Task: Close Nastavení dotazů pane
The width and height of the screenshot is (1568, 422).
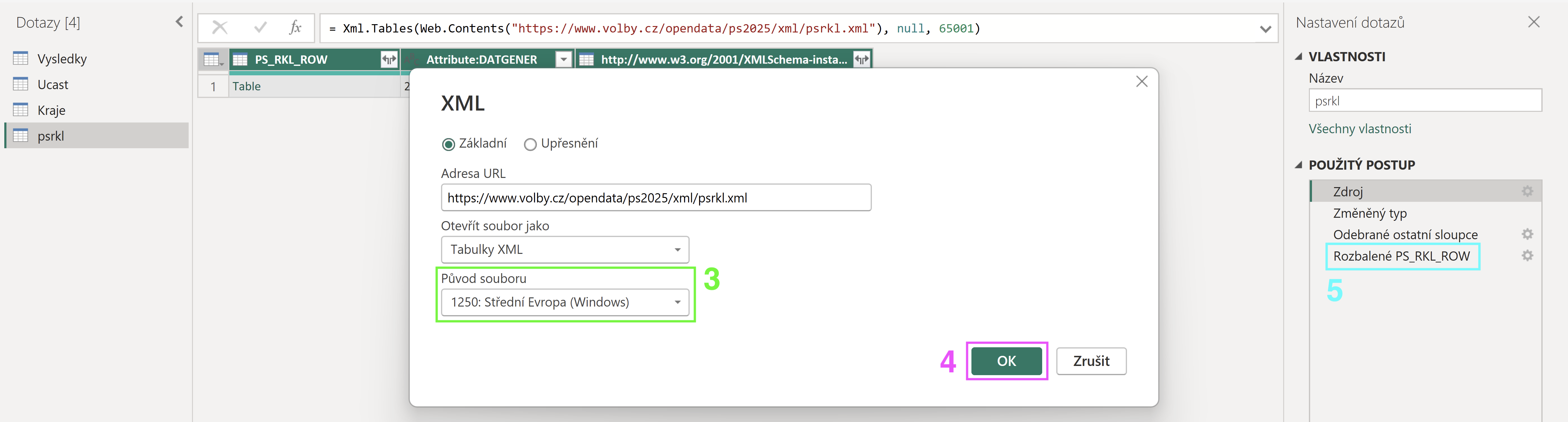Action: [1534, 23]
